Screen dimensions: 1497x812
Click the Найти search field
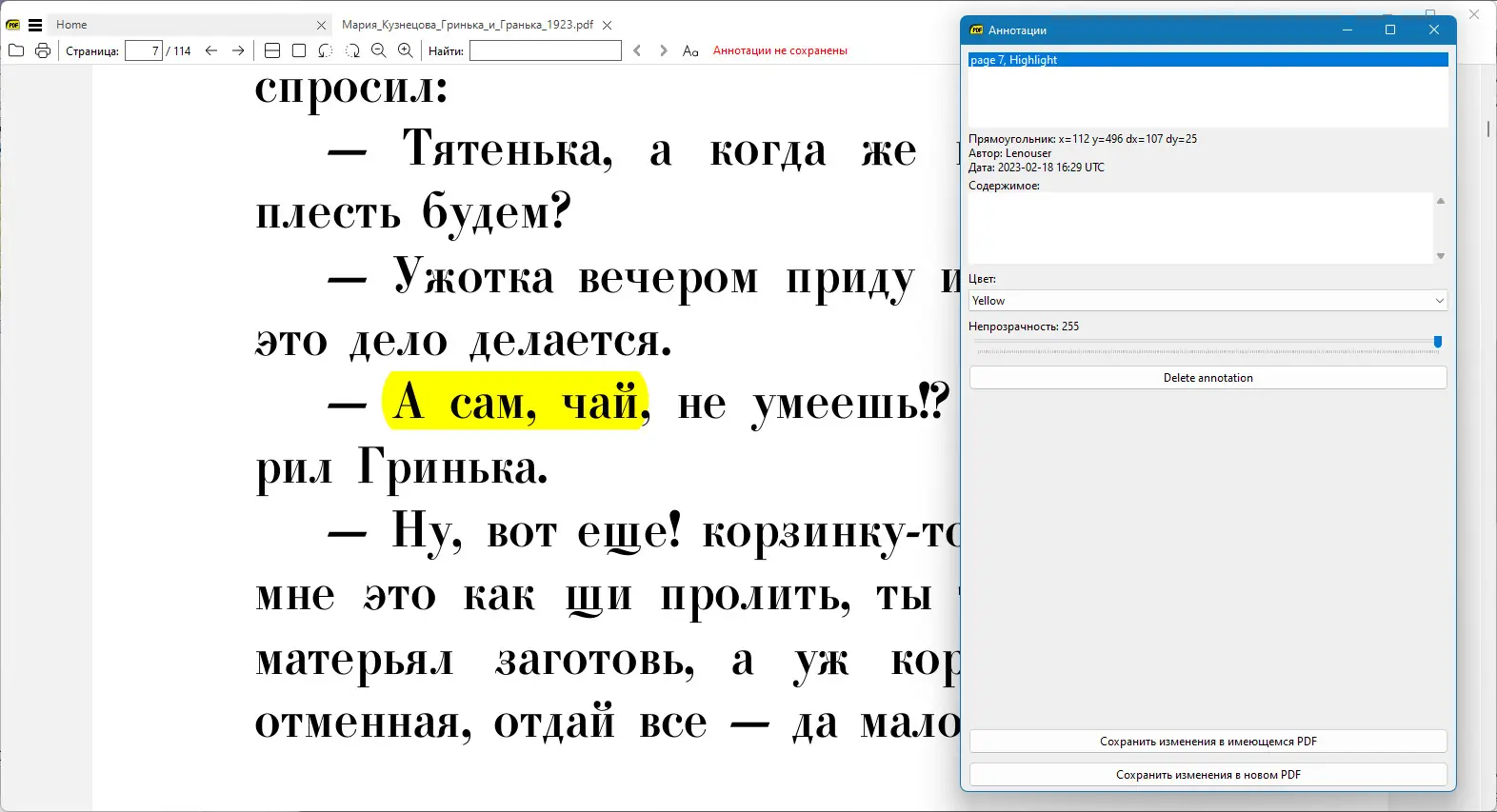[x=546, y=50]
